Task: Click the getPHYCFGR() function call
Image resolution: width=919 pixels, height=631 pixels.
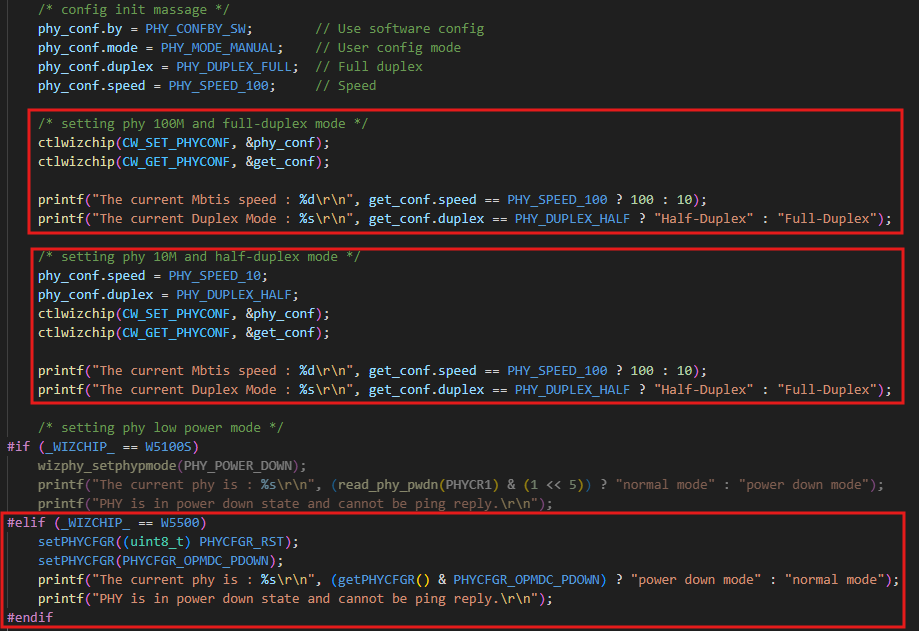Action: coord(384,579)
